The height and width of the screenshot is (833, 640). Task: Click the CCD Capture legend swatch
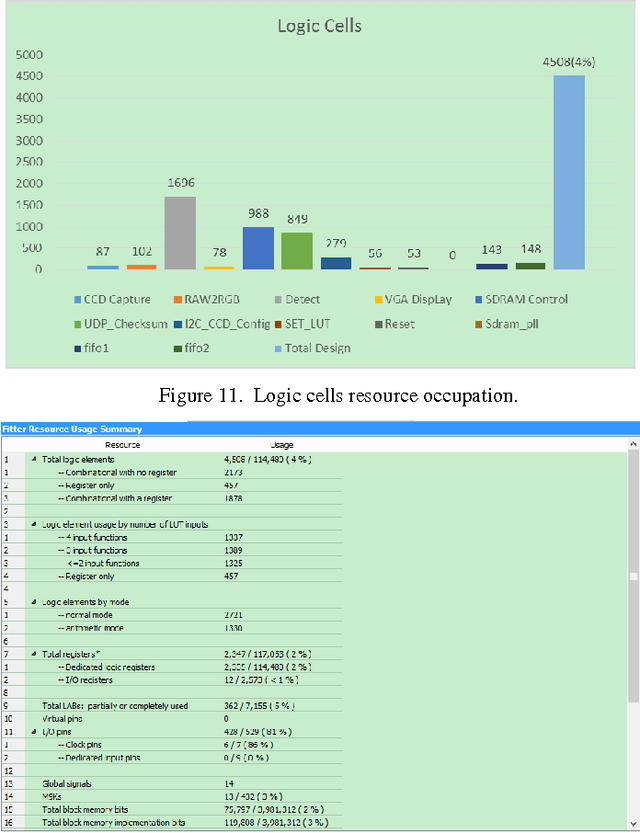(x=78, y=300)
